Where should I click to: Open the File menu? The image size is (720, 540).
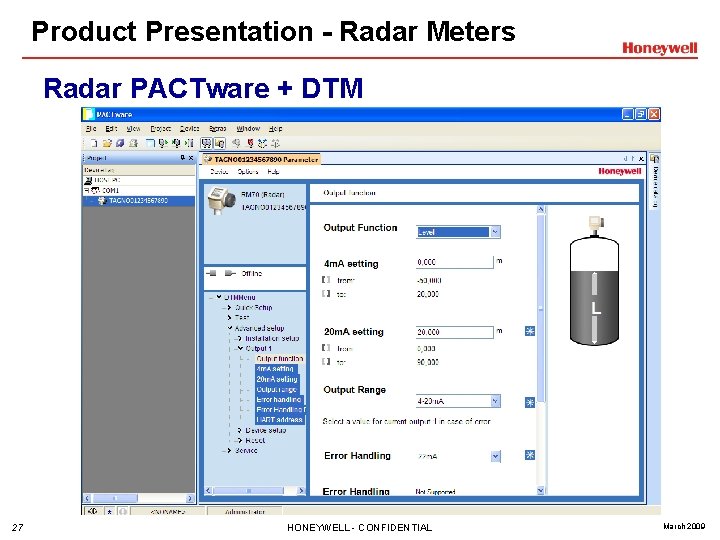(x=91, y=129)
